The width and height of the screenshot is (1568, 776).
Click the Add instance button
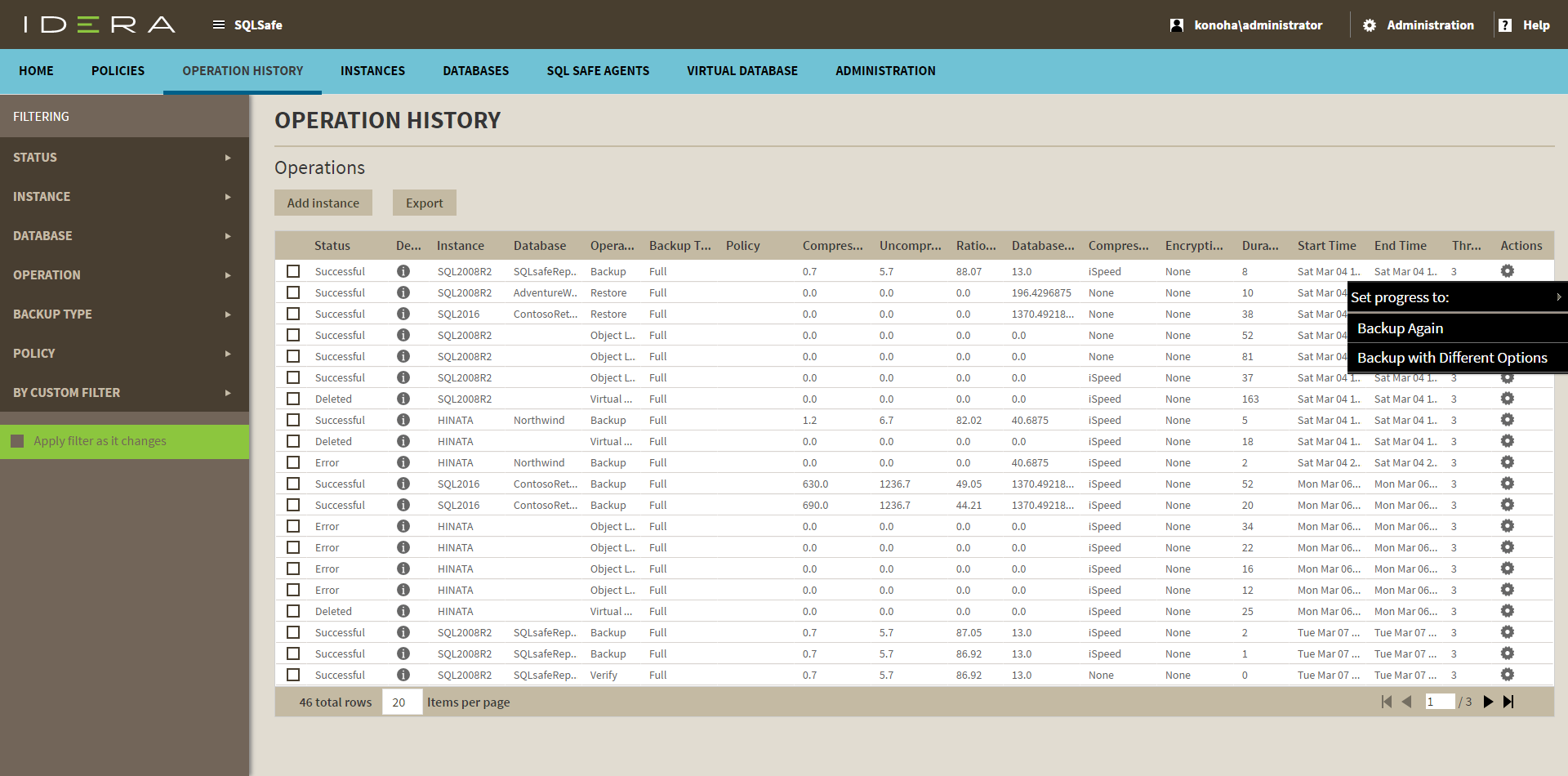[323, 203]
